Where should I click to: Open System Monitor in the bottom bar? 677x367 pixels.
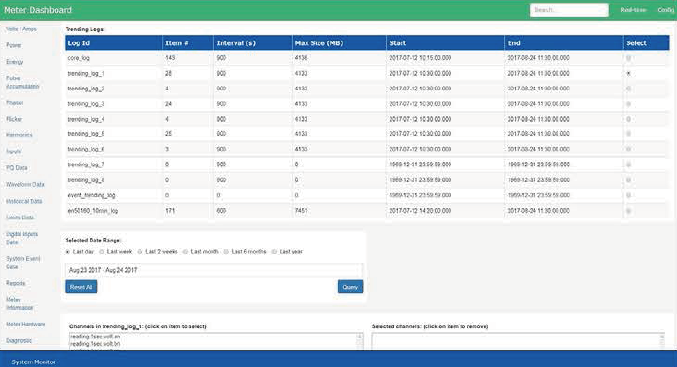[34, 362]
